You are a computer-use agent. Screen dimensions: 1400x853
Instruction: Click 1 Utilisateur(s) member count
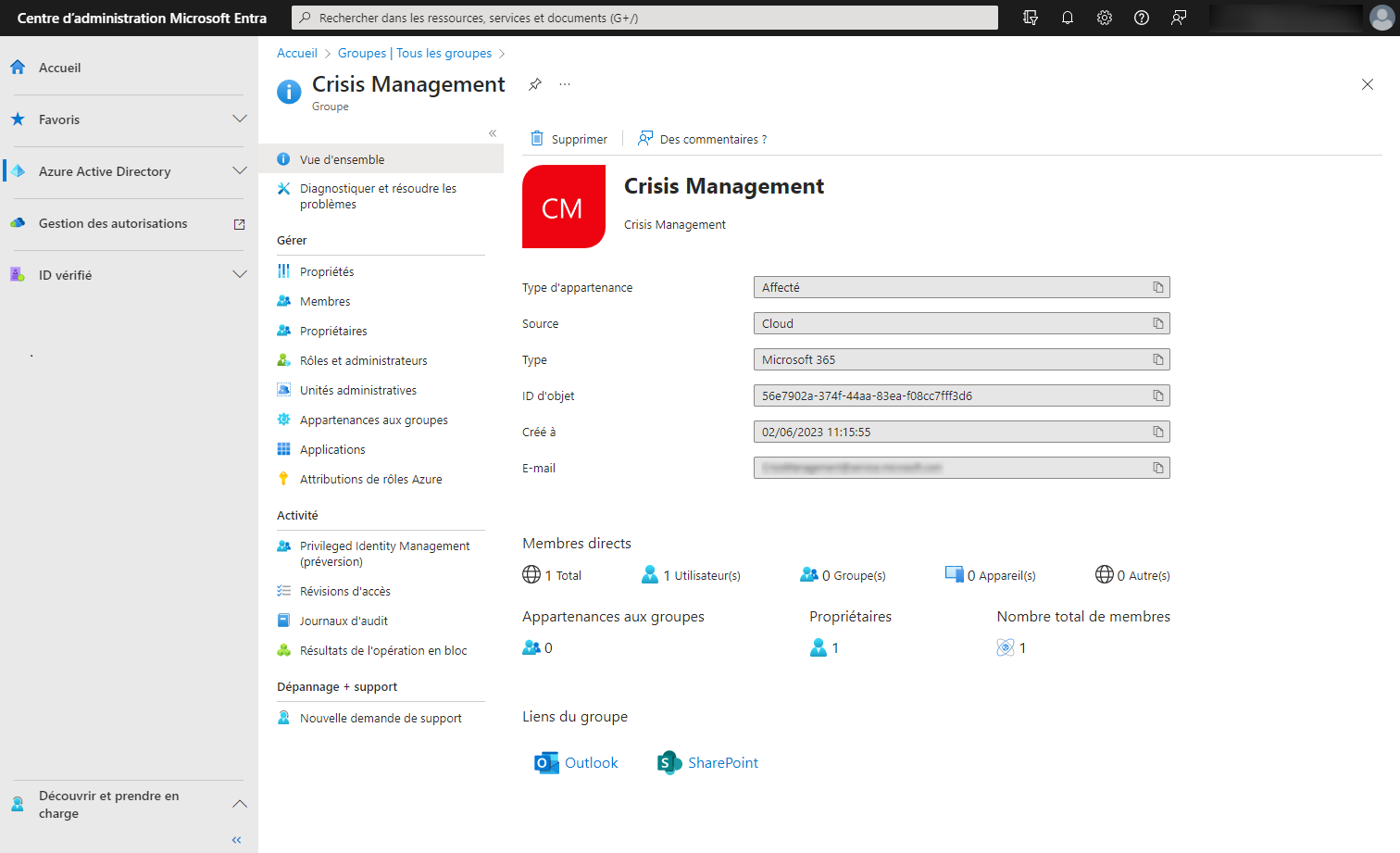[x=691, y=575]
